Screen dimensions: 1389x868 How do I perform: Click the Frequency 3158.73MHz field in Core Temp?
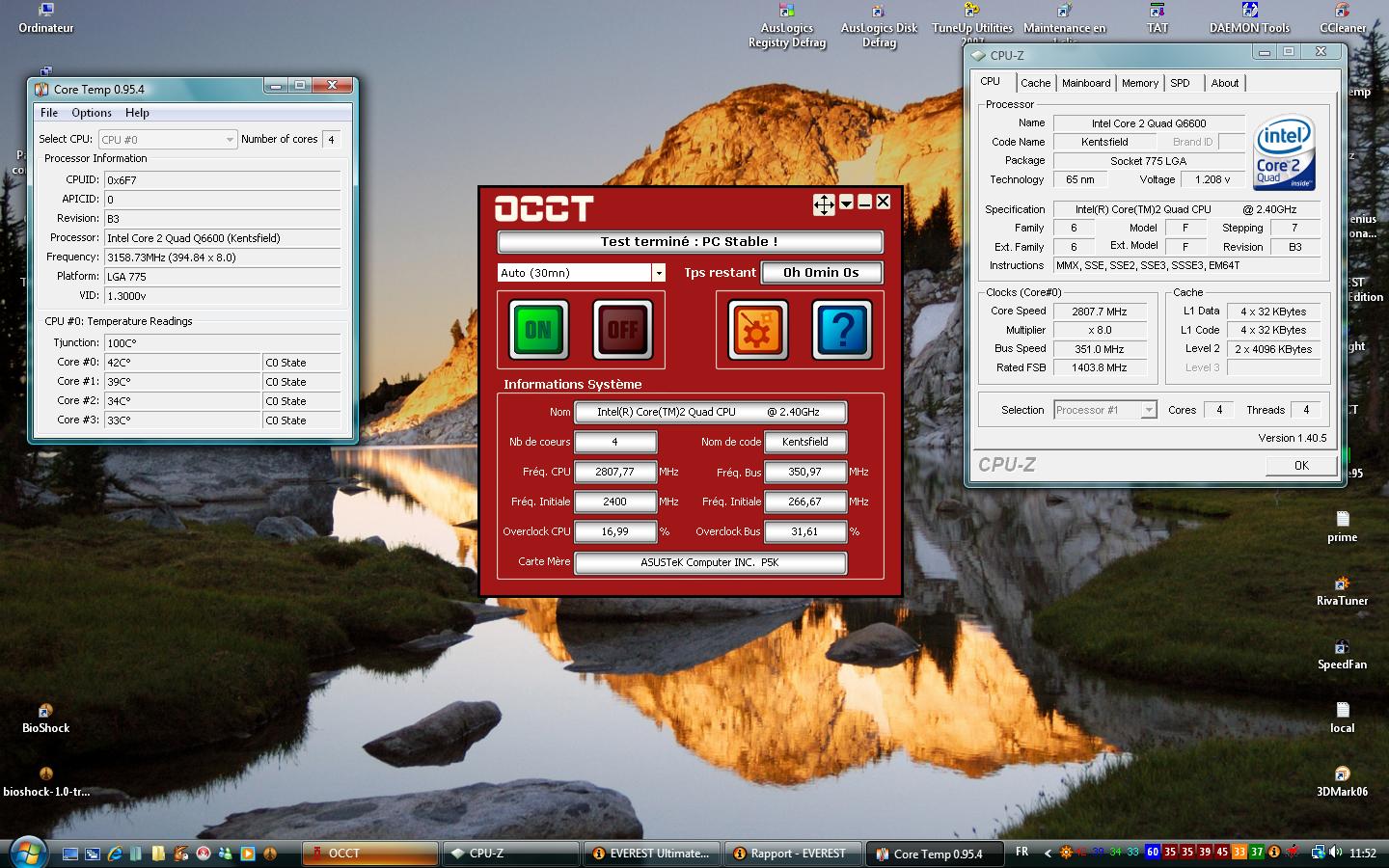[x=223, y=258]
